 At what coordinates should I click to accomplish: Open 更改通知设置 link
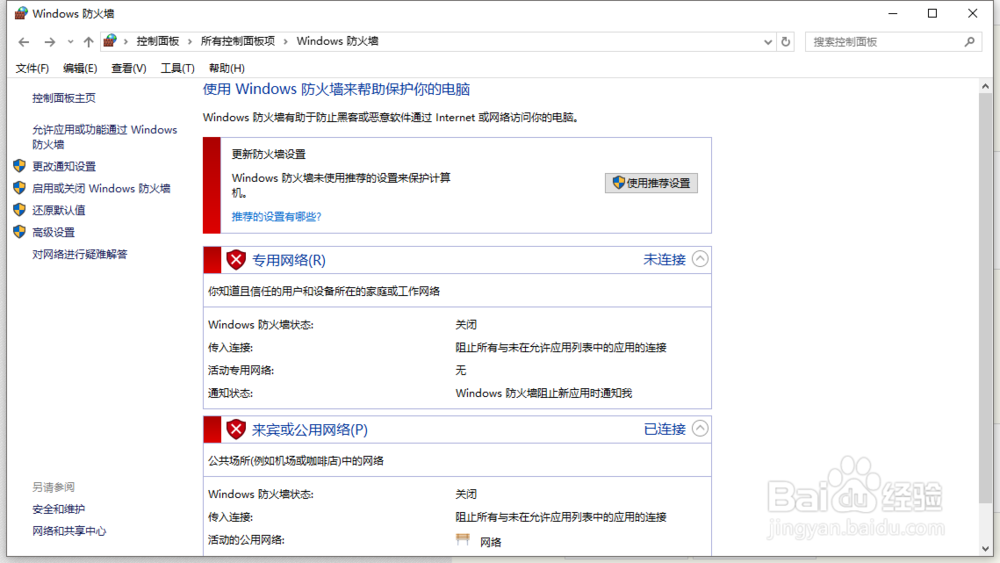(64, 166)
